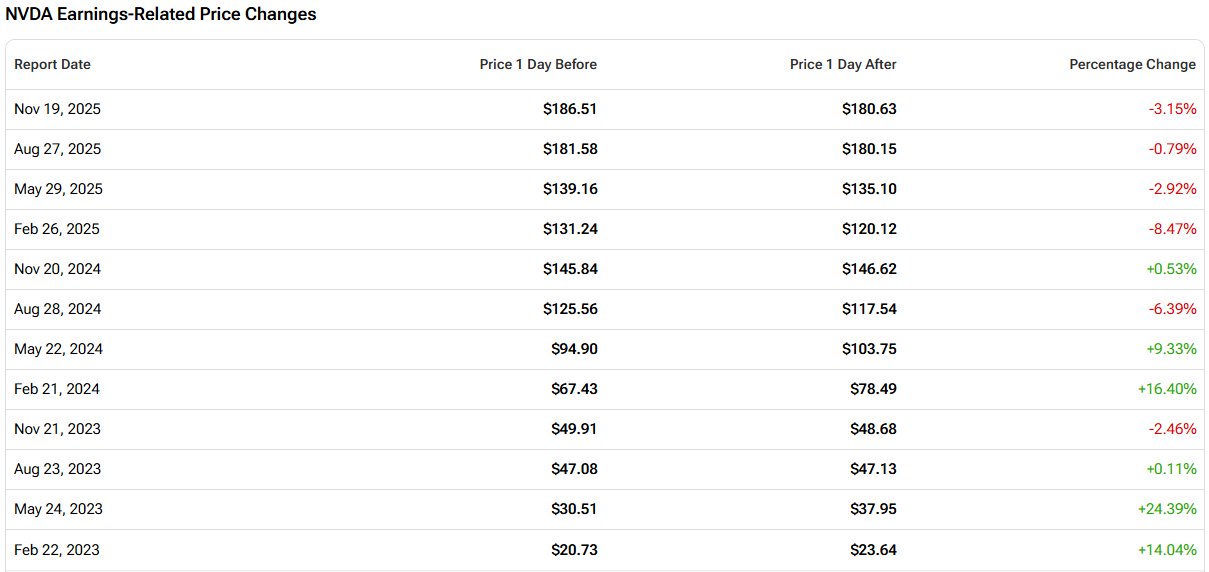Select the -8.47% percentage change value
This screenshot has width=1209, height=572.
[1172, 229]
